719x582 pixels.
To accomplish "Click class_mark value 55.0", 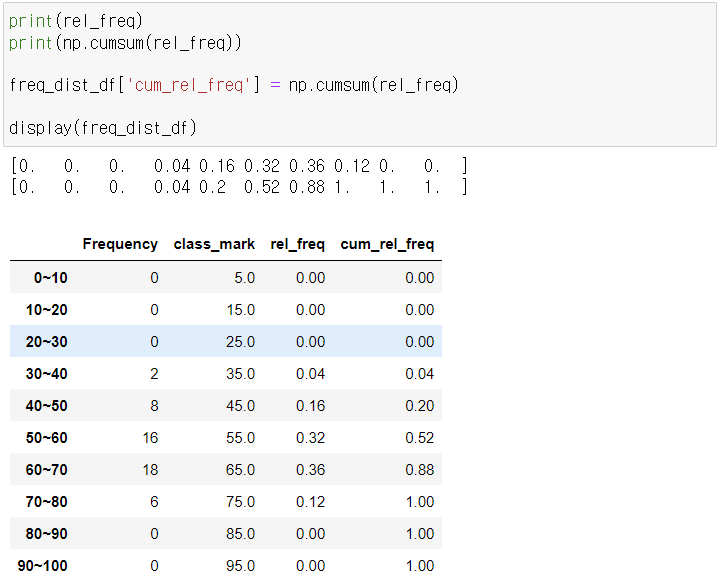I will pos(241,438).
